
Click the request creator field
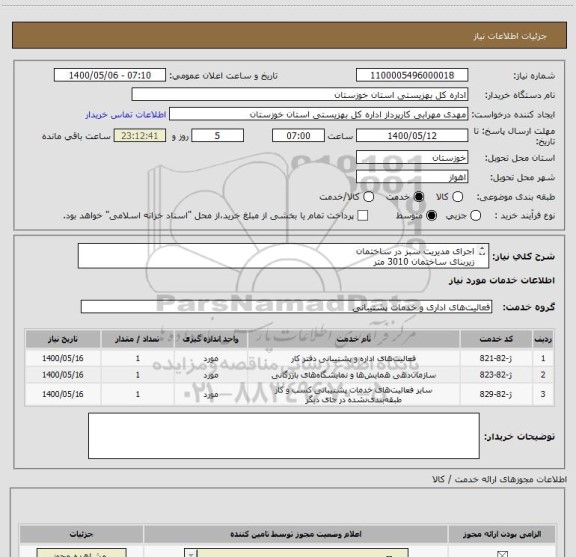(x=318, y=114)
